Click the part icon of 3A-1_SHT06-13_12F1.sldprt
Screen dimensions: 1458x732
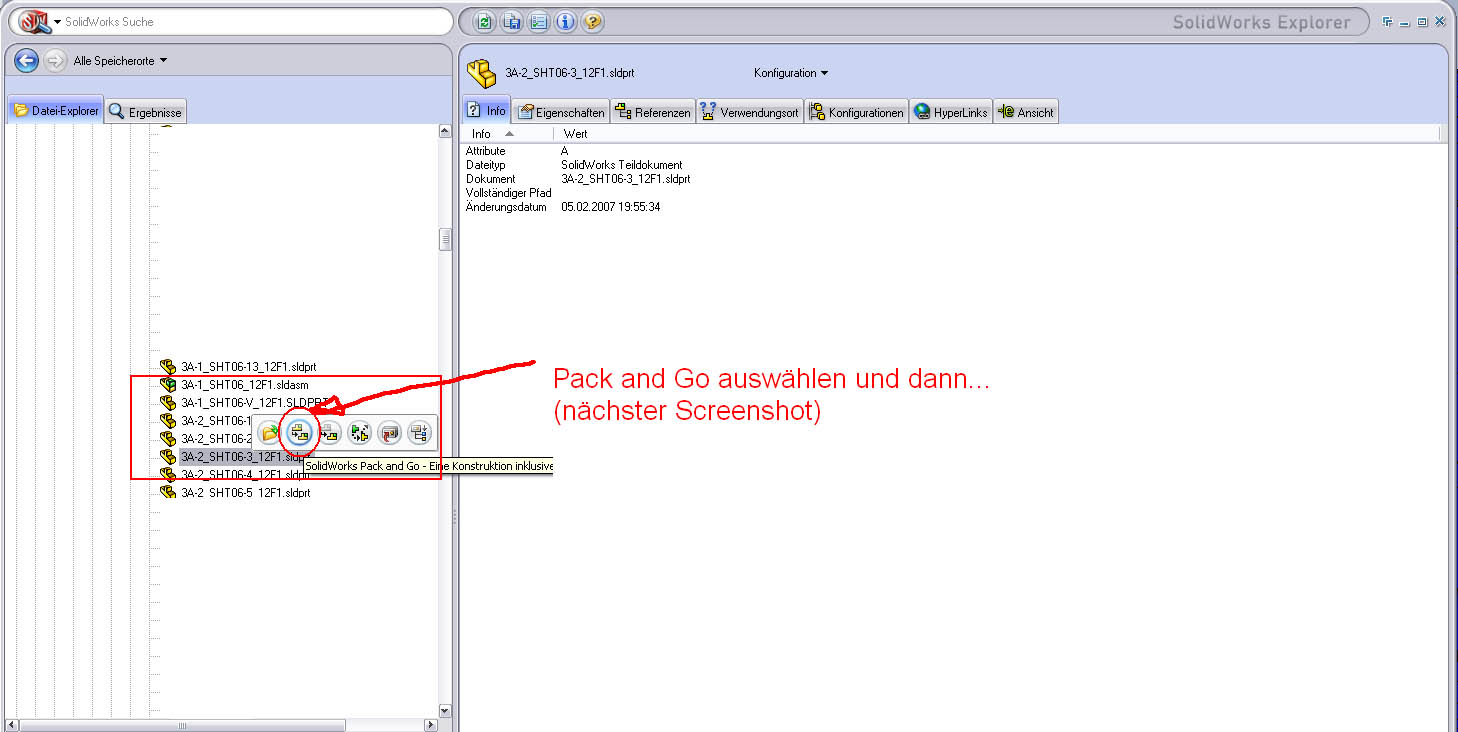click(168, 366)
